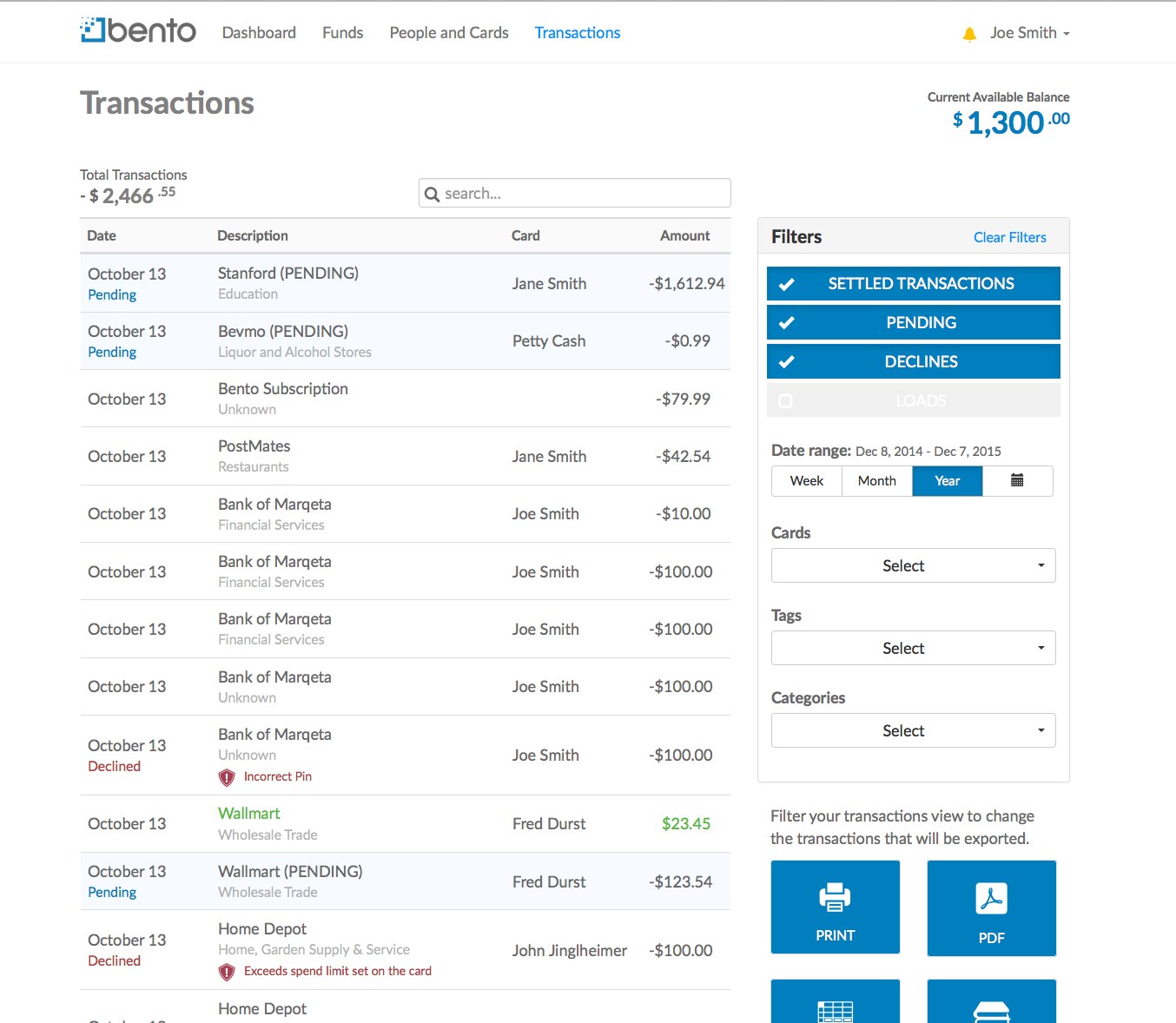Go to the Dashboard tab

pyautogui.click(x=259, y=33)
